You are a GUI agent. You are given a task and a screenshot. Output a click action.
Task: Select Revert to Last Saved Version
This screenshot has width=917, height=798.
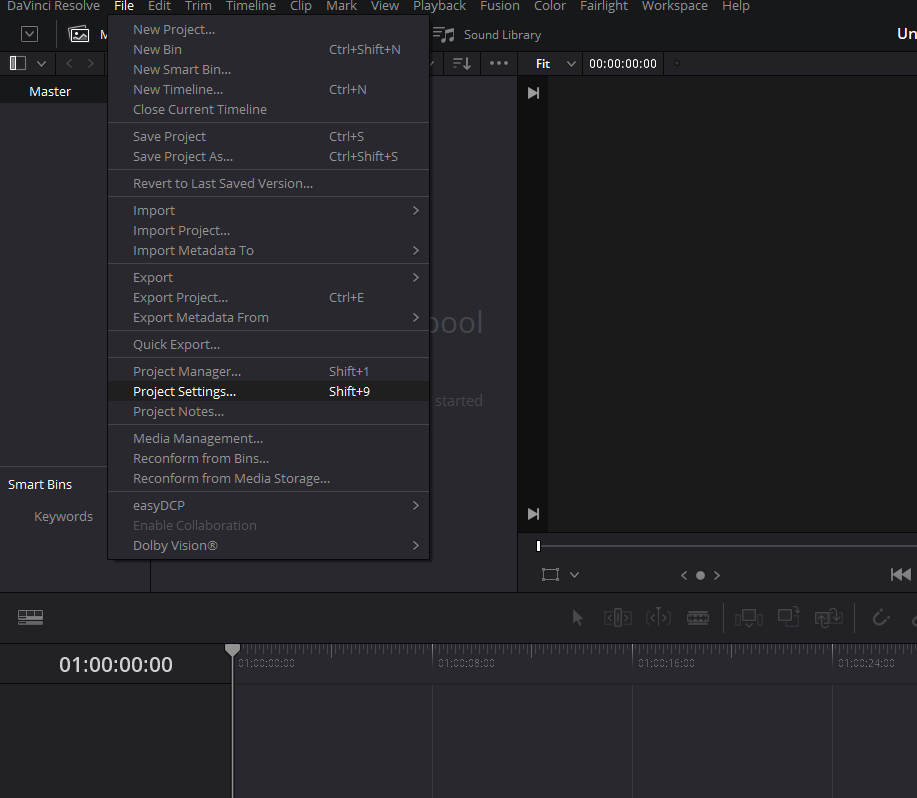click(268, 183)
